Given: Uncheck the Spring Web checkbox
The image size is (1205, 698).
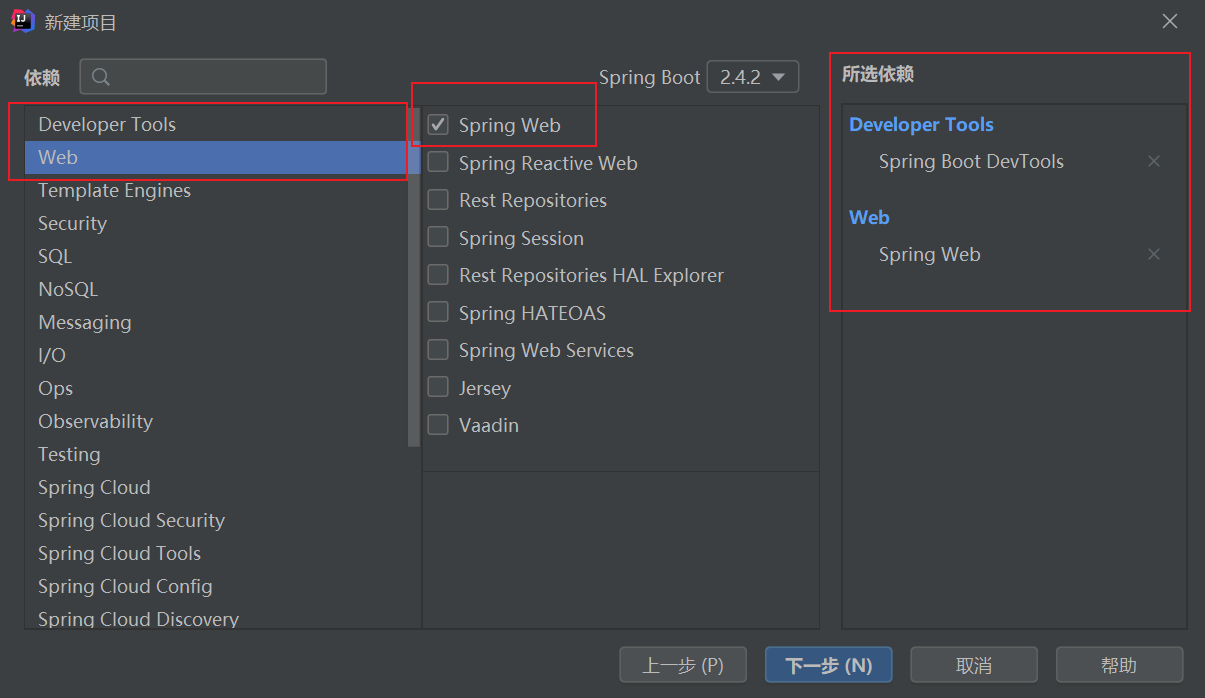Looking at the screenshot, I should [x=437, y=125].
